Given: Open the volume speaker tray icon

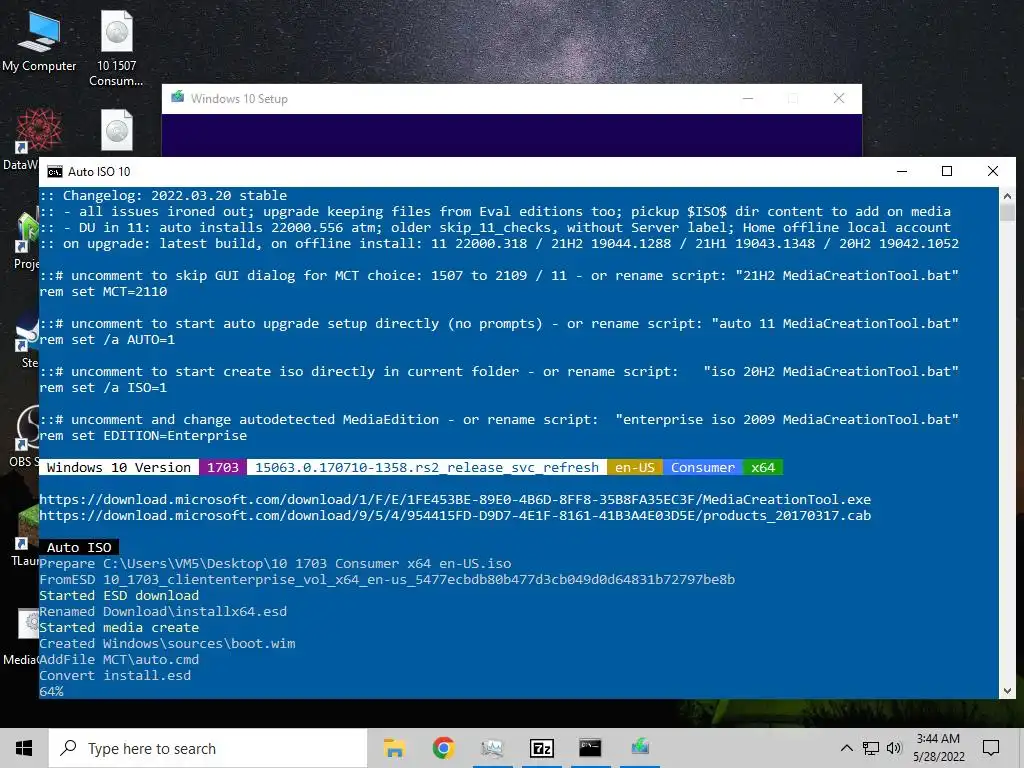Looking at the screenshot, I should point(894,748).
